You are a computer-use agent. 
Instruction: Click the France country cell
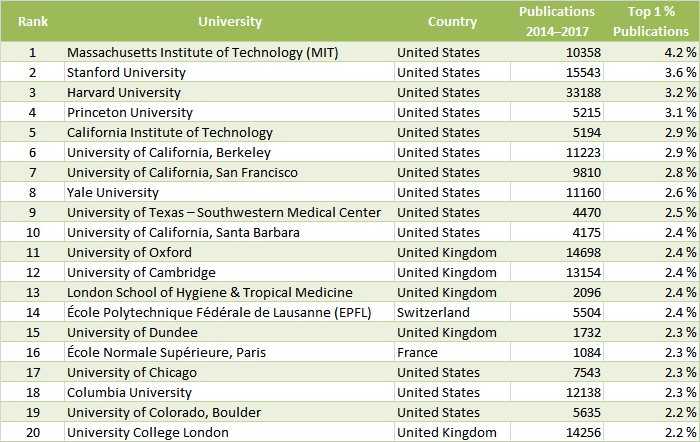pyautogui.click(x=452, y=352)
